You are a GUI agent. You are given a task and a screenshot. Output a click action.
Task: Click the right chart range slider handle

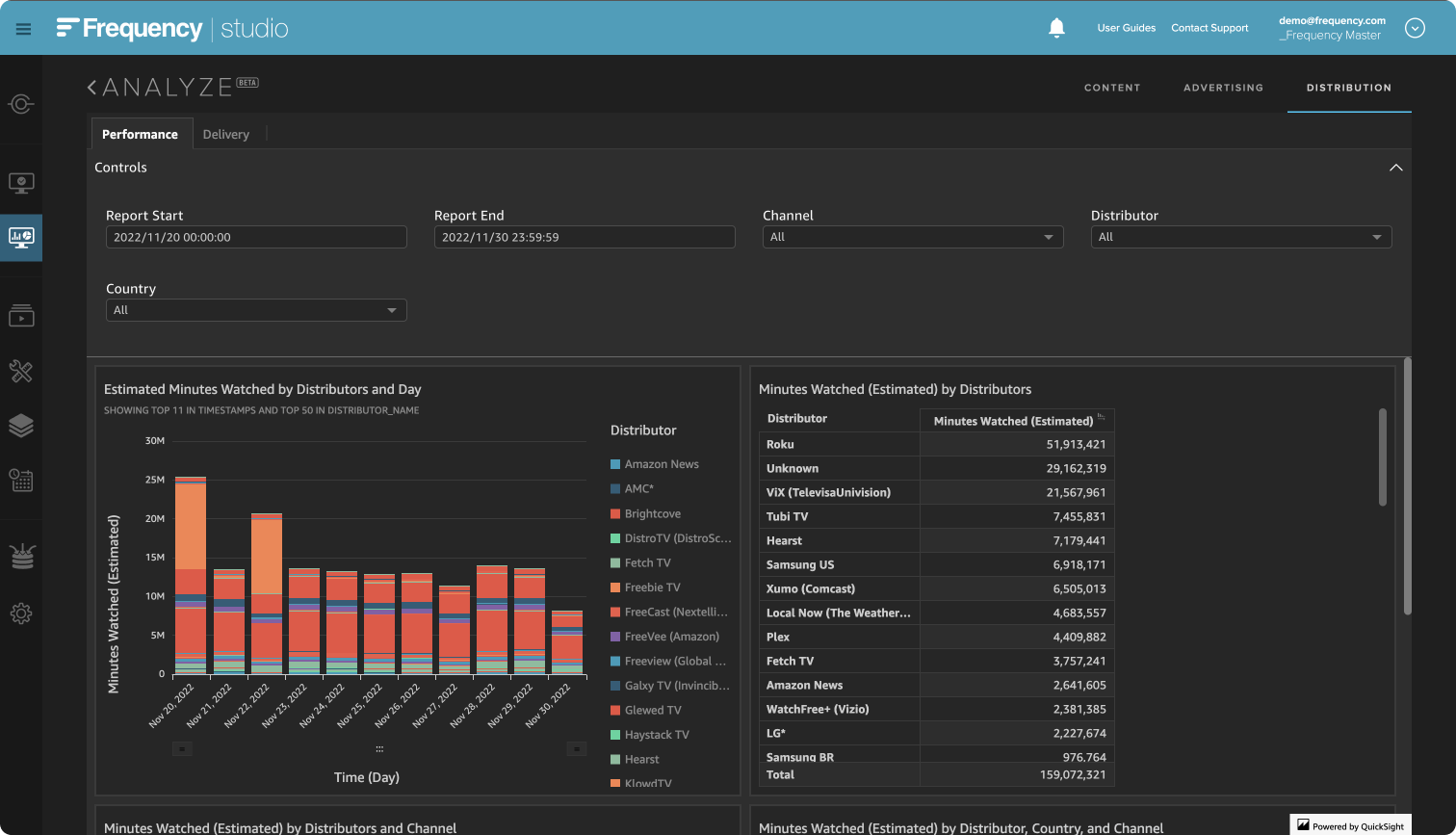[576, 748]
